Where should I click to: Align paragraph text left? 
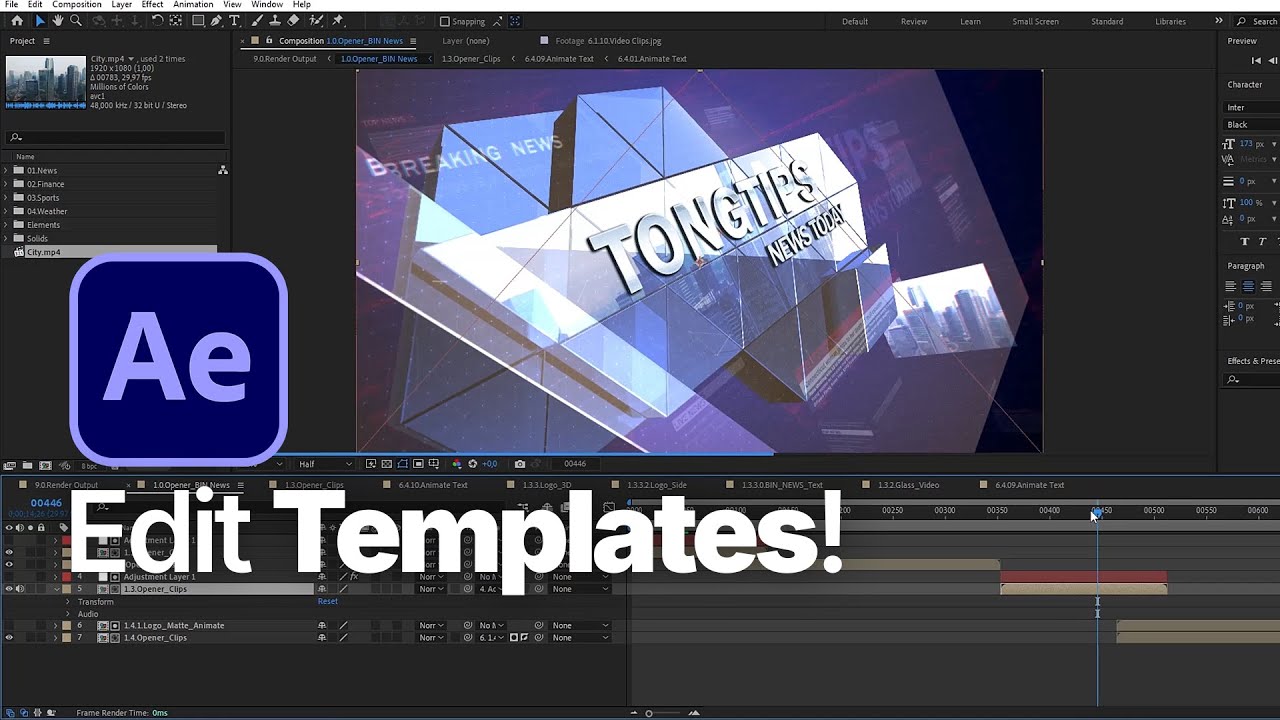(x=1231, y=286)
